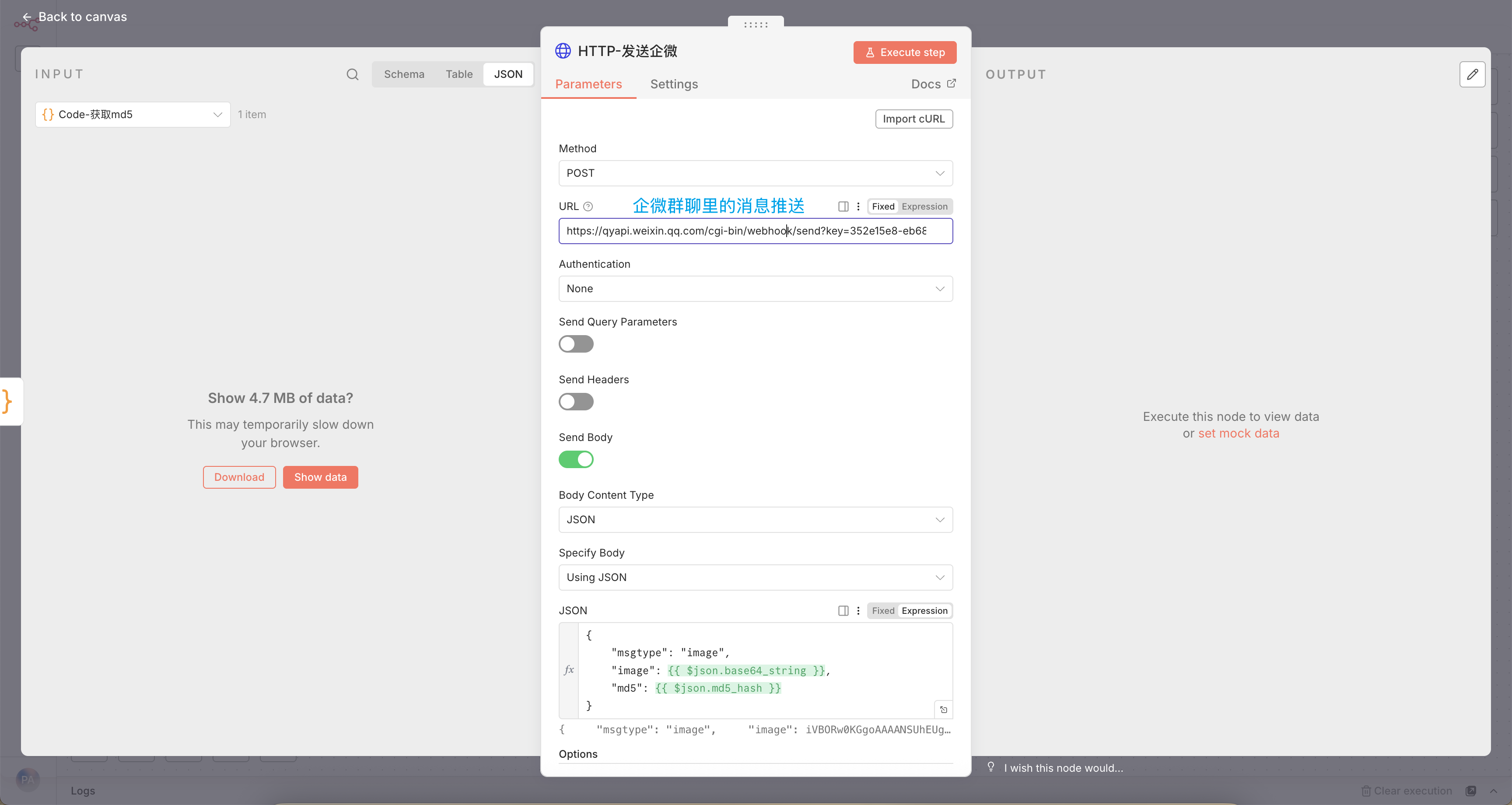Enable the Send Query Parameters toggle
This screenshot has height=805, width=1512.
(576, 344)
